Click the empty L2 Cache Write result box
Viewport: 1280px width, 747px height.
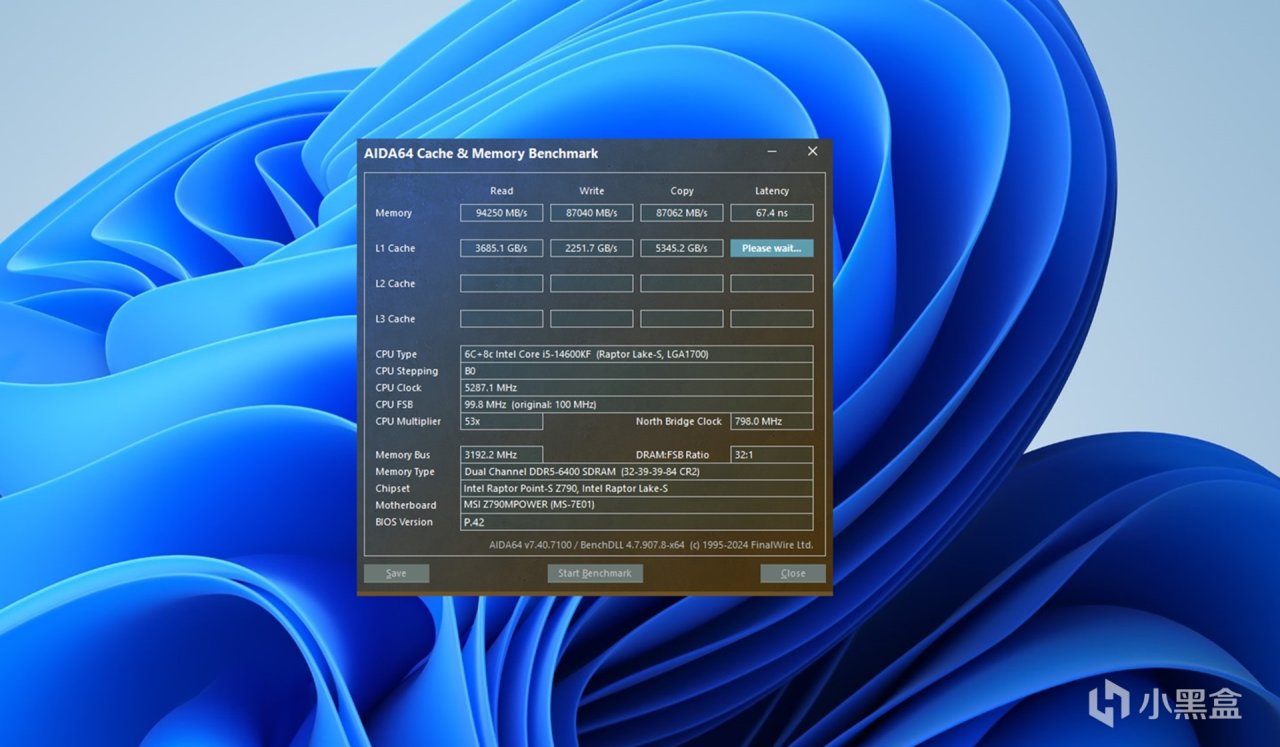tap(592, 284)
